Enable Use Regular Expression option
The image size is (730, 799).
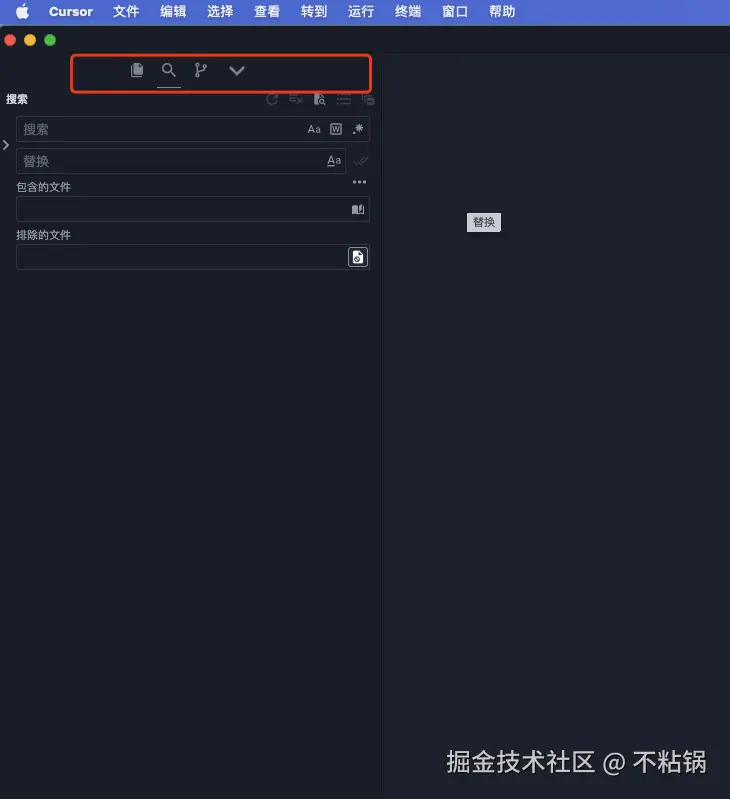pos(358,129)
